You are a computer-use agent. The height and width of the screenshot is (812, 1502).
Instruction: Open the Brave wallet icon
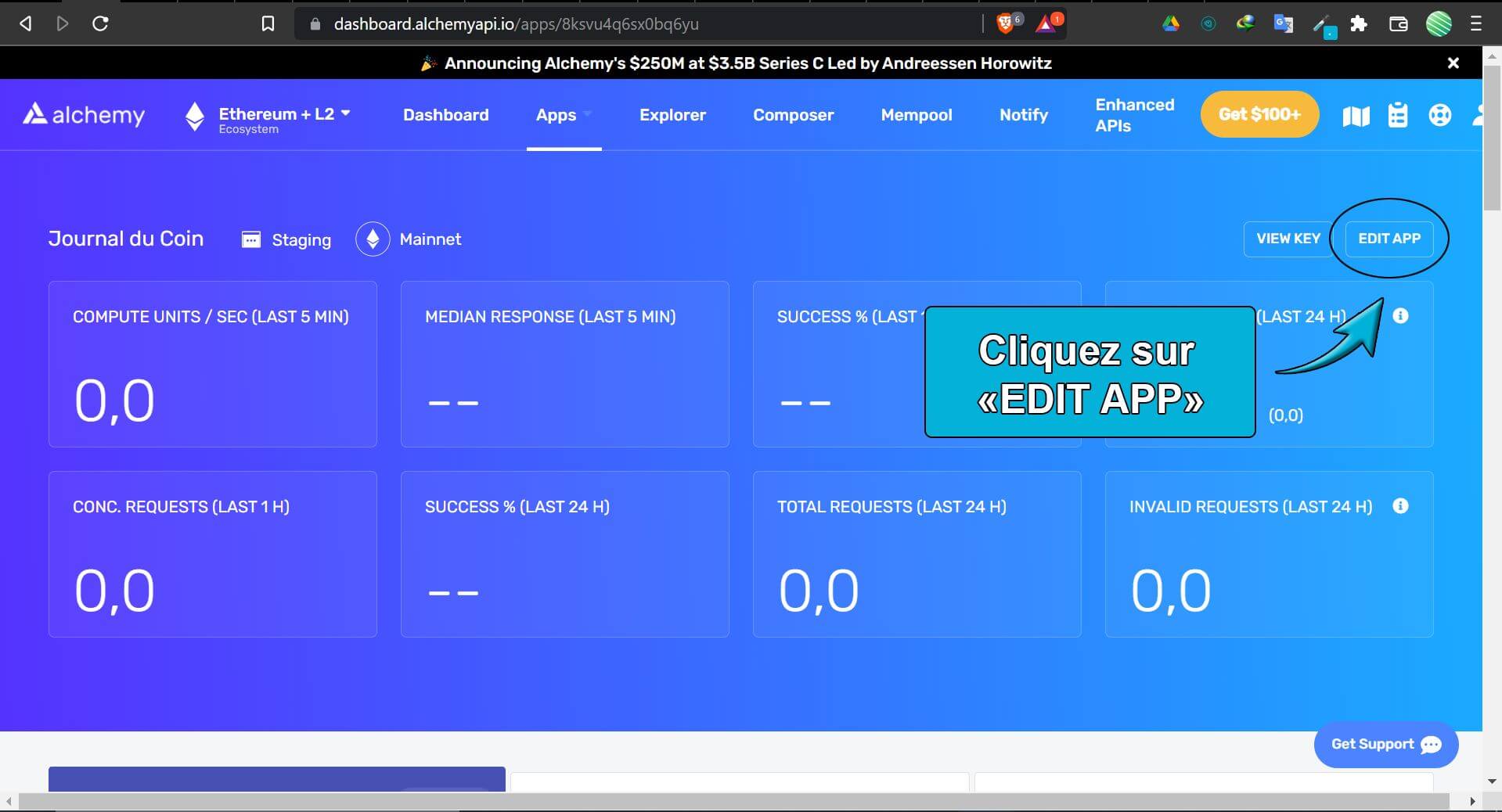[1399, 23]
